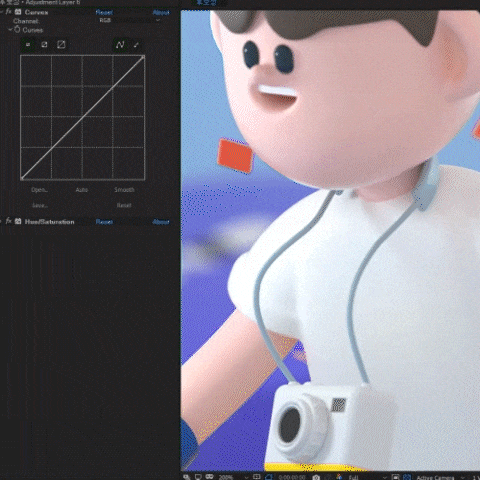Click the show channel color icon
Screen dimensions: 480x480
[x=339, y=477]
